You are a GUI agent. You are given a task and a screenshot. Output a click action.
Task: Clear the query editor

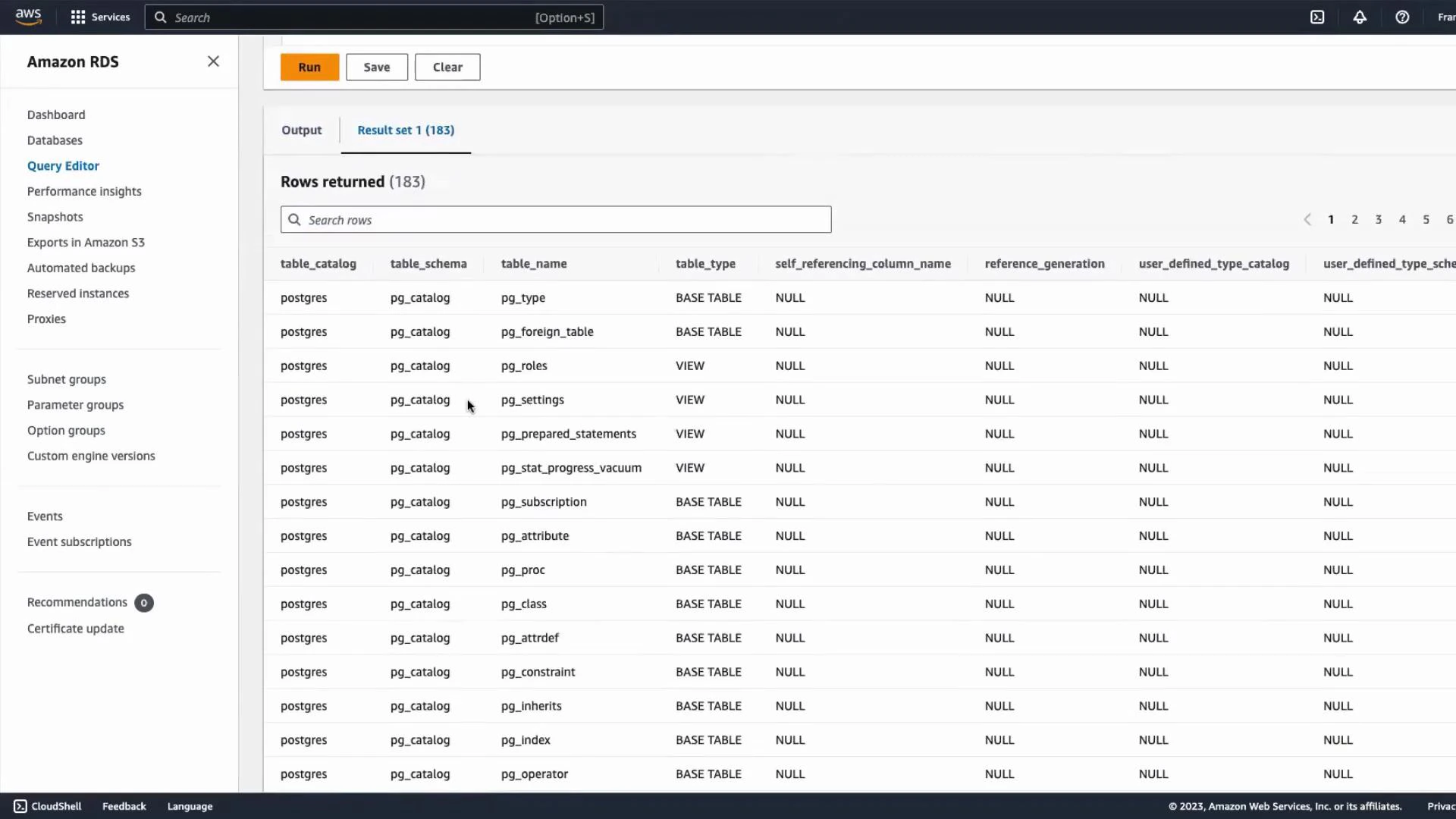(447, 67)
